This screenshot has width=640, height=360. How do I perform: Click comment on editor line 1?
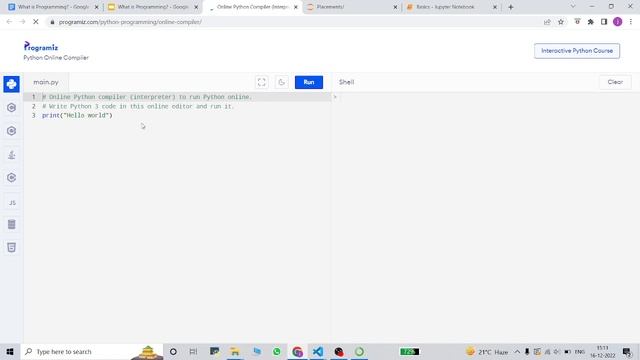click(x=147, y=97)
